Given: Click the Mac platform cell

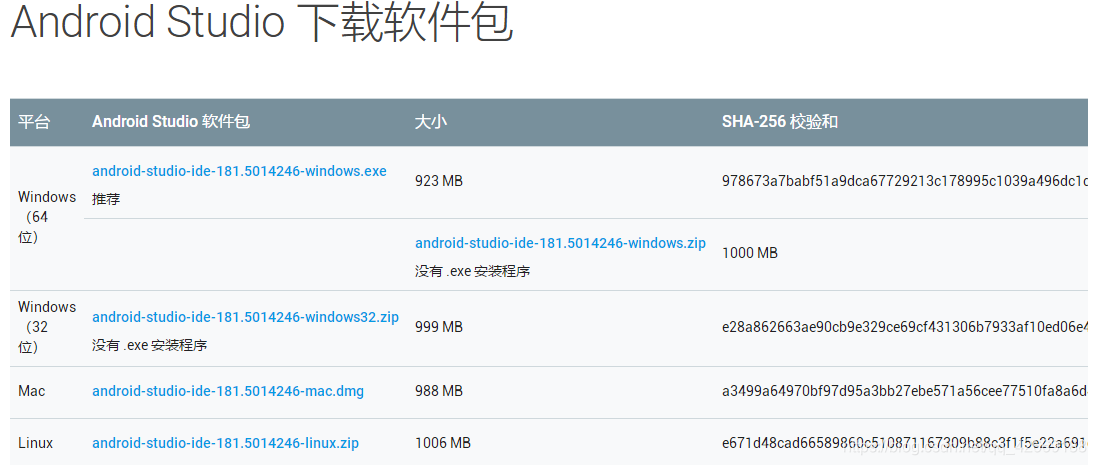Looking at the screenshot, I should click(x=31, y=391).
